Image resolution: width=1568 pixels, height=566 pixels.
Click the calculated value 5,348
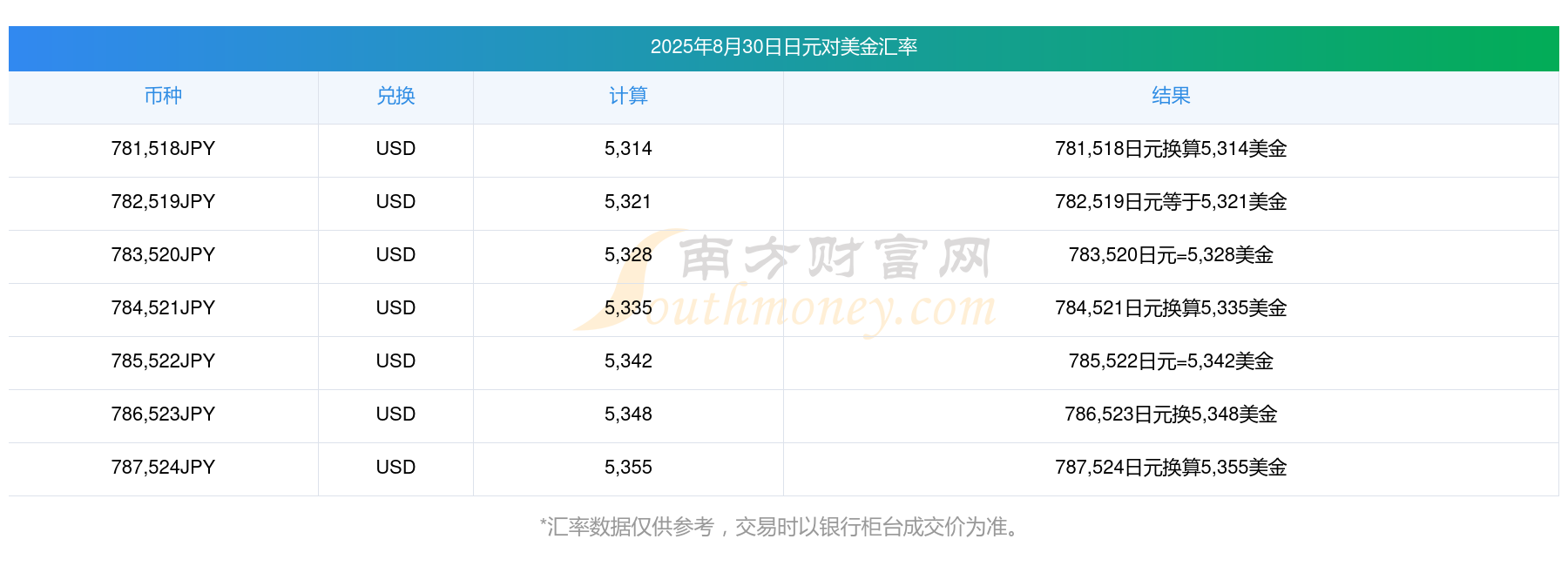(628, 414)
